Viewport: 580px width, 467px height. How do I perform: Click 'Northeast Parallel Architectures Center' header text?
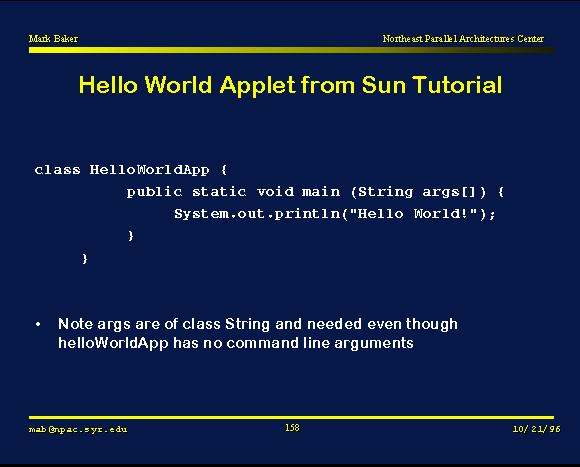tap(463, 39)
